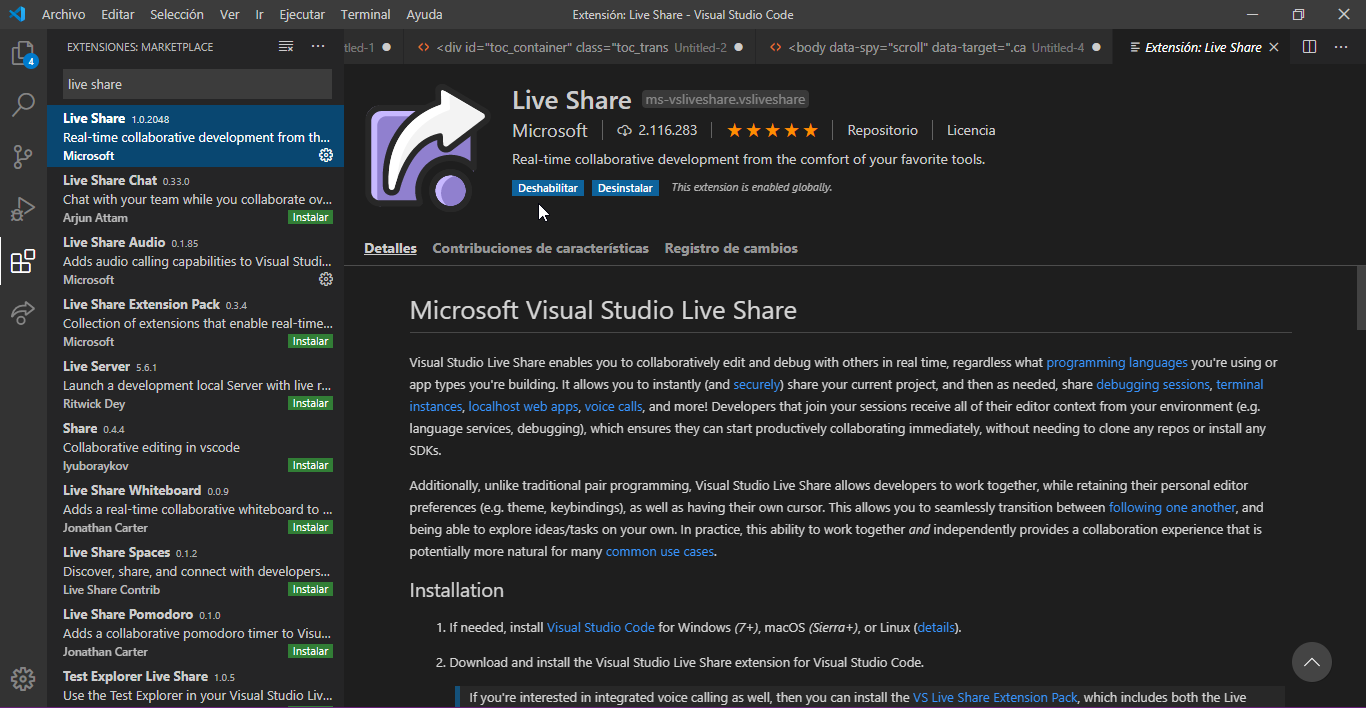Click the VS Code logo in title bar
This screenshot has width=1366, height=708.
(x=17, y=14)
